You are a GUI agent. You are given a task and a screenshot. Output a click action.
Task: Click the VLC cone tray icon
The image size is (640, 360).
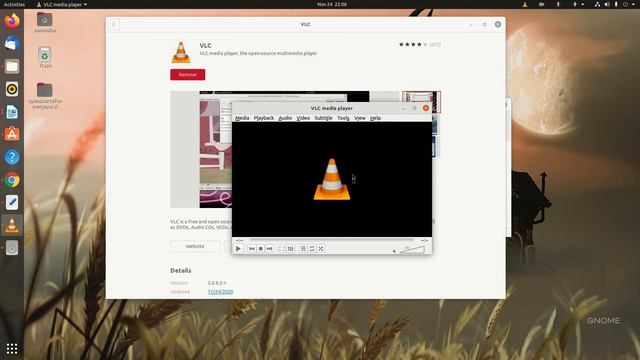(x=525, y=4)
